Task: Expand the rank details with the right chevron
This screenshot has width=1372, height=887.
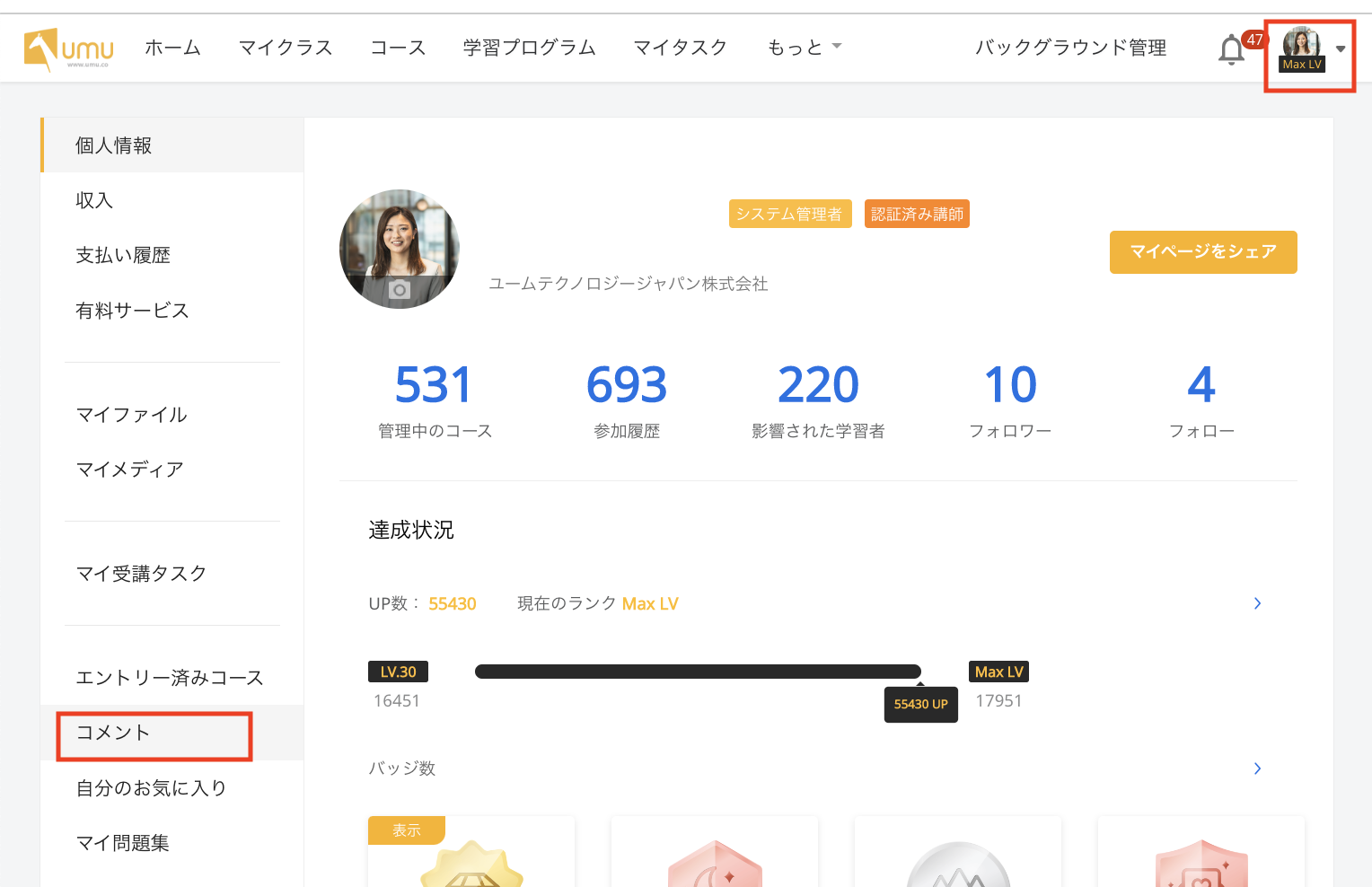Action: pos(1257,603)
